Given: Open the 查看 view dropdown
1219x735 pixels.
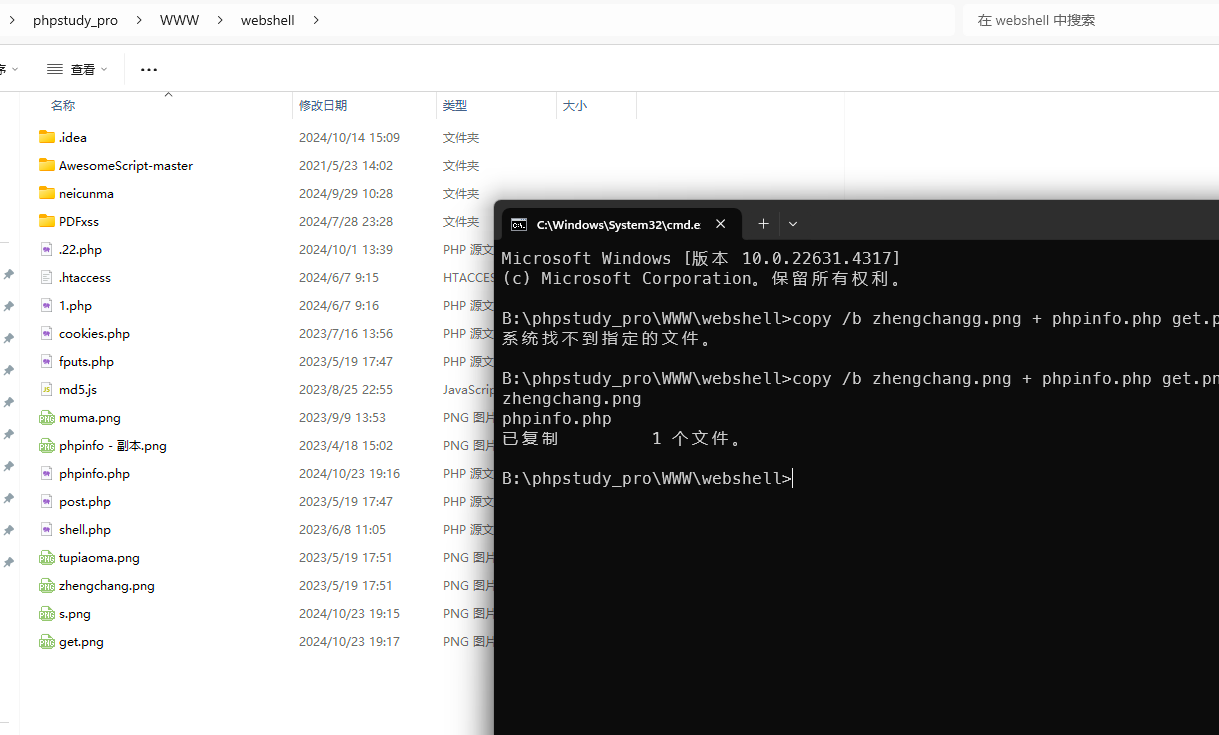Looking at the screenshot, I should point(77,69).
